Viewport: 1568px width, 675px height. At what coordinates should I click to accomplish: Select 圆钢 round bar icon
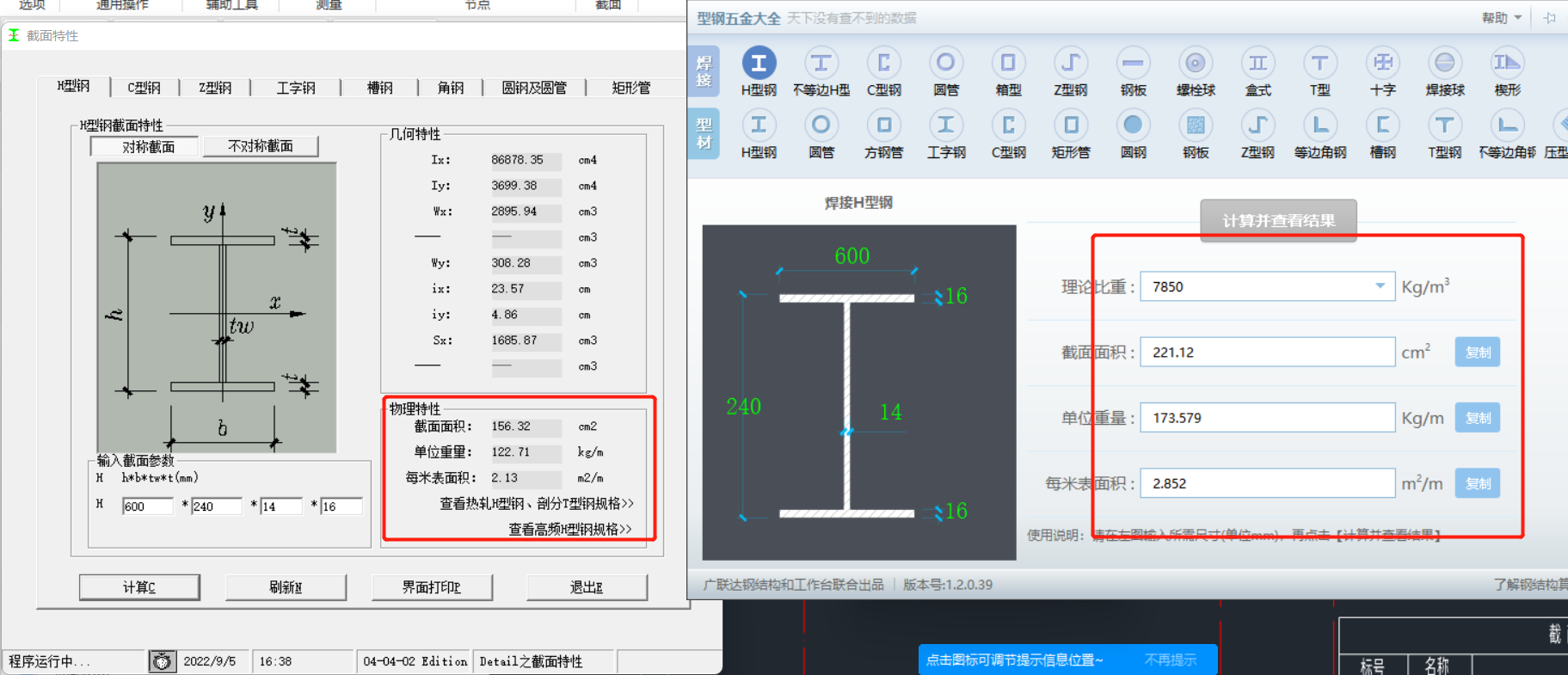click(1133, 126)
